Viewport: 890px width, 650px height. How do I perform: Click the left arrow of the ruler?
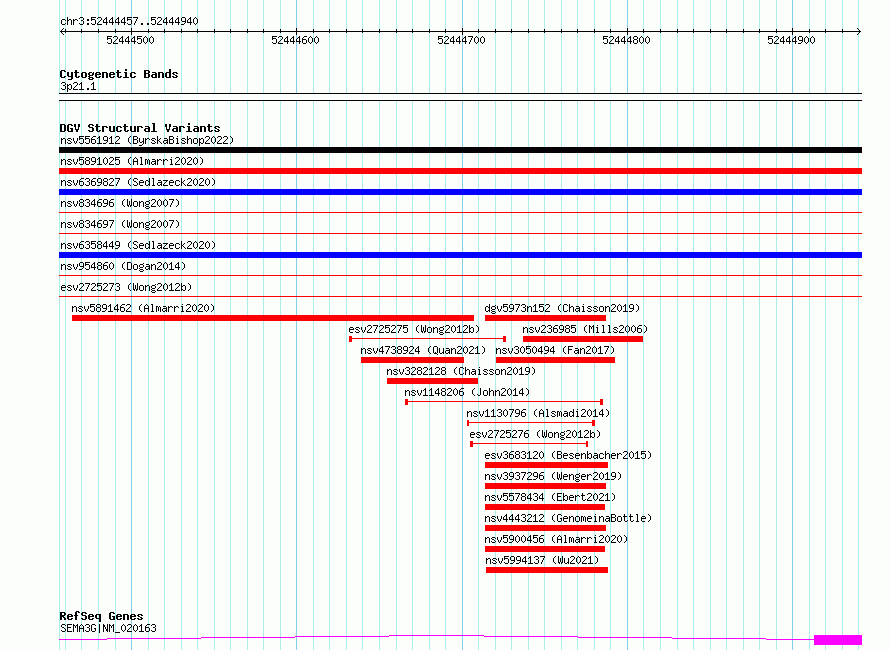pyautogui.click(x=63, y=32)
